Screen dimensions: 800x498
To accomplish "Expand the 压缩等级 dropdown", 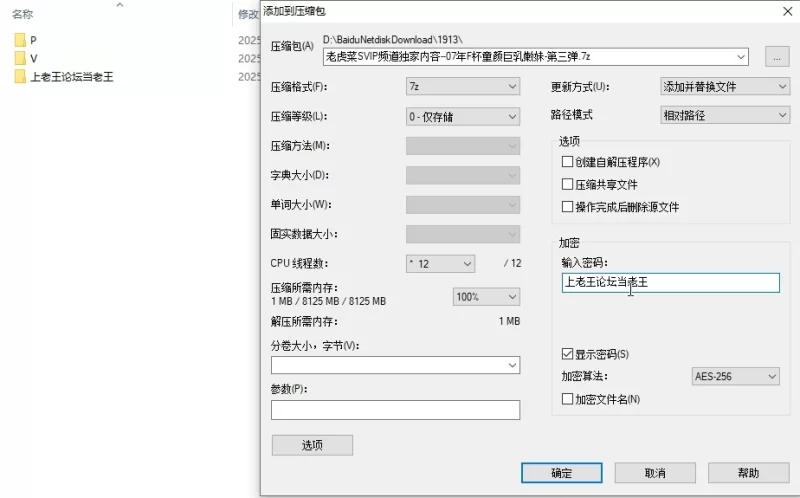I will [462, 116].
